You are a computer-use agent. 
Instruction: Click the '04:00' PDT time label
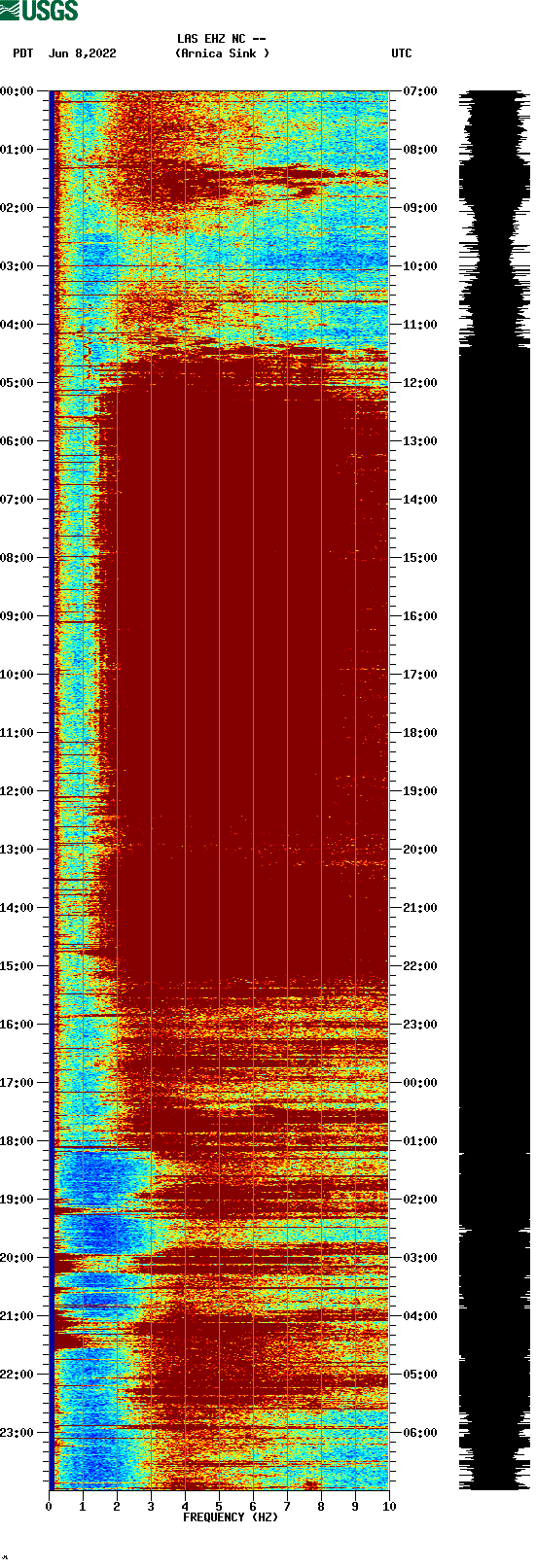[x=17, y=325]
